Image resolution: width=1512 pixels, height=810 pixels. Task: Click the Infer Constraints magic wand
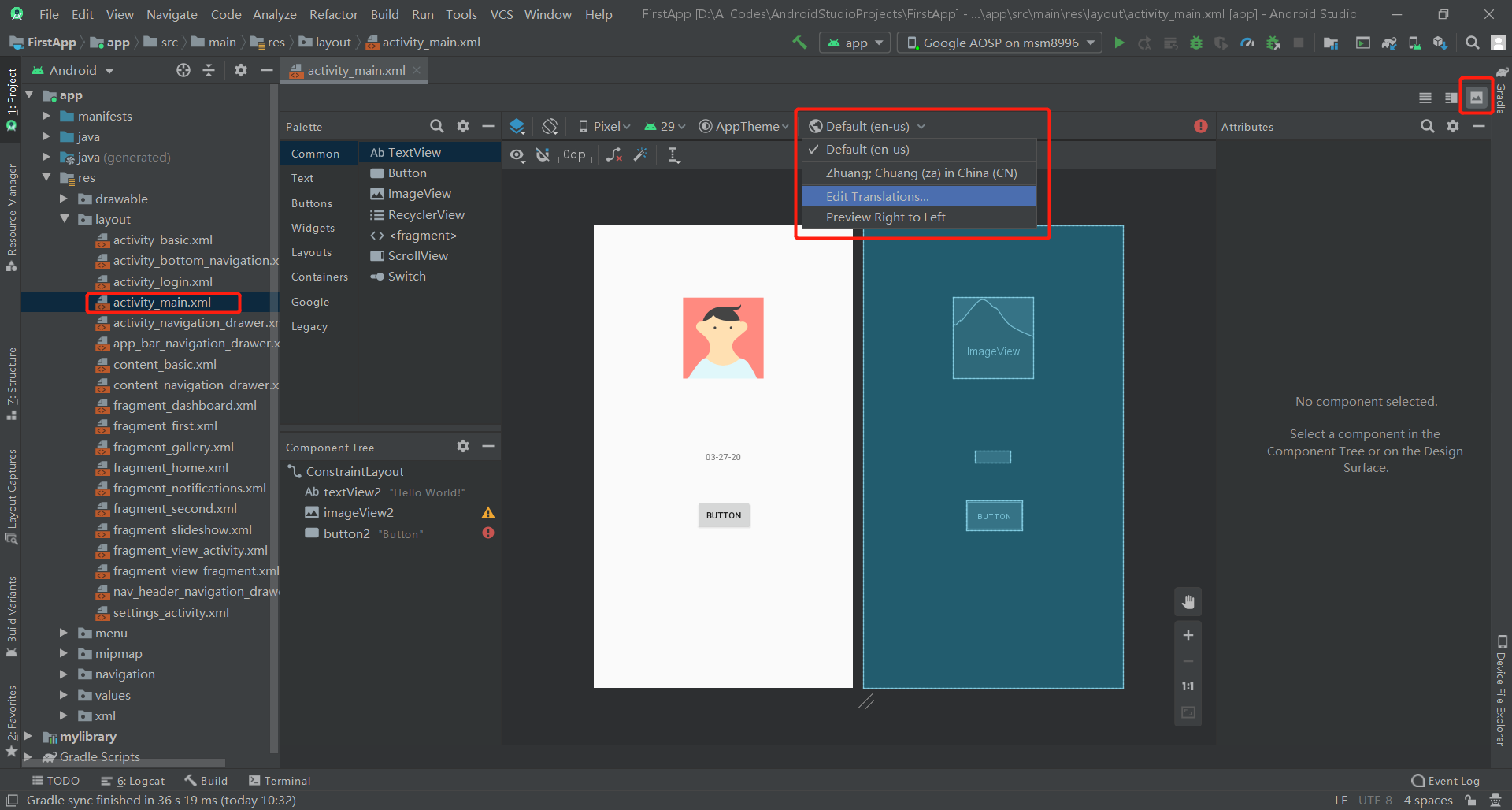tap(640, 155)
